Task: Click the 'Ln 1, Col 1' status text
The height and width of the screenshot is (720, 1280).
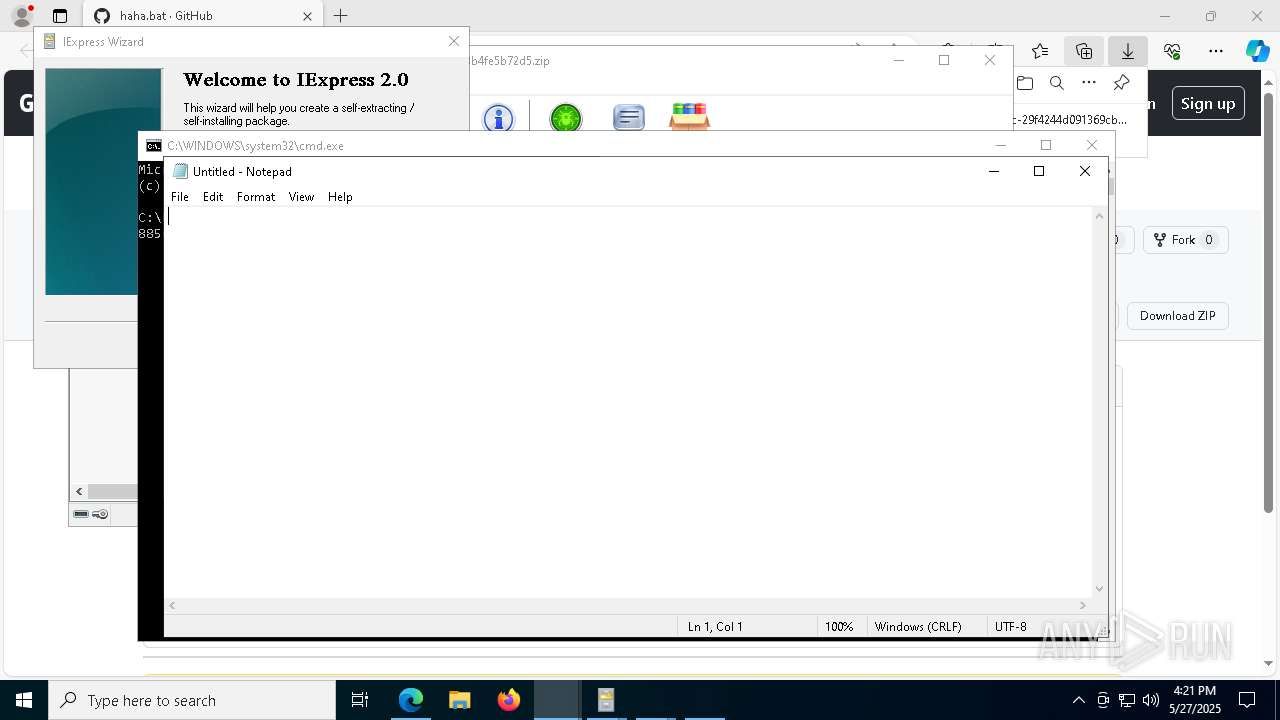Action: click(x=715, y=627)
